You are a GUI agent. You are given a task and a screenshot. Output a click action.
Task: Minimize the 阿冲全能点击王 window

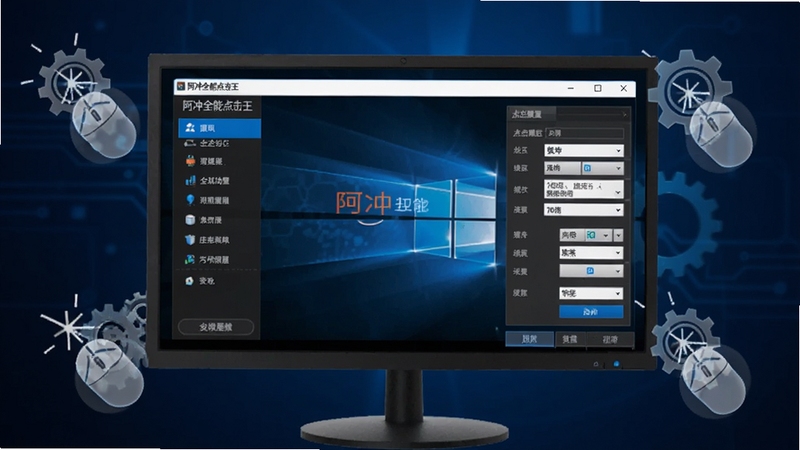coord(571,88)
